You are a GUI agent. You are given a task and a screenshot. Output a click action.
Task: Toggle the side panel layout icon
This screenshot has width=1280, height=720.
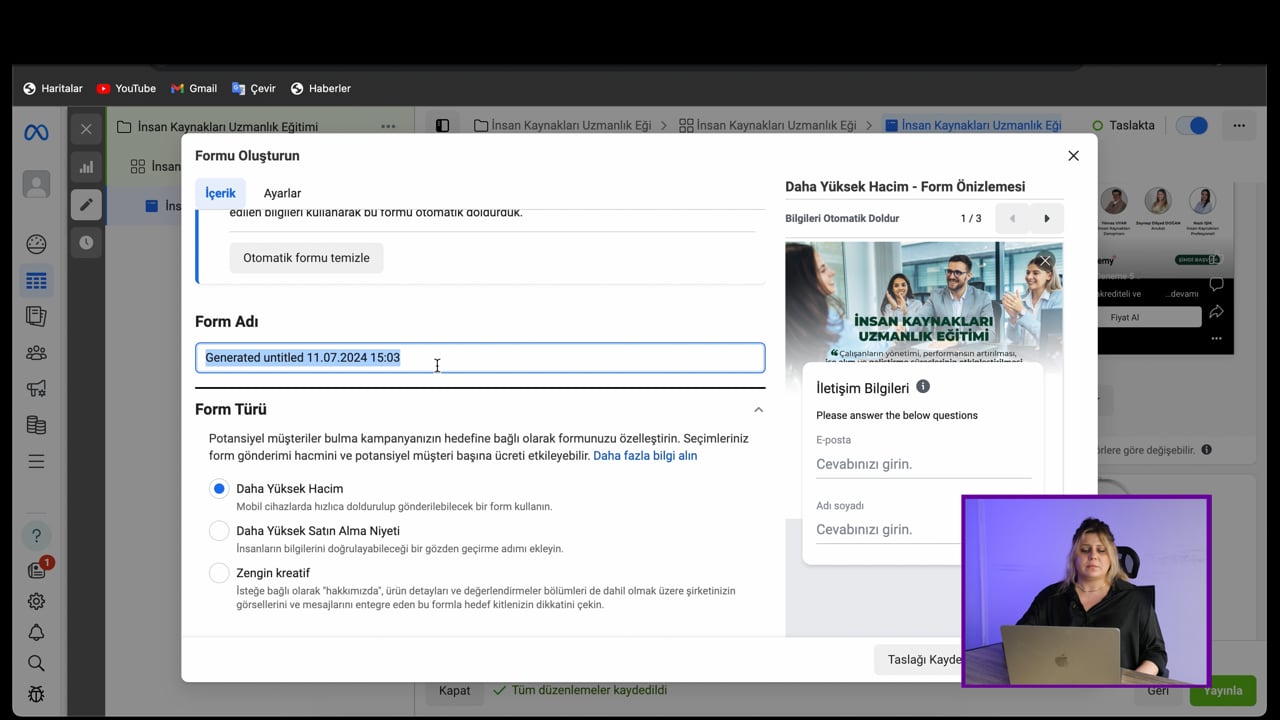442,126
